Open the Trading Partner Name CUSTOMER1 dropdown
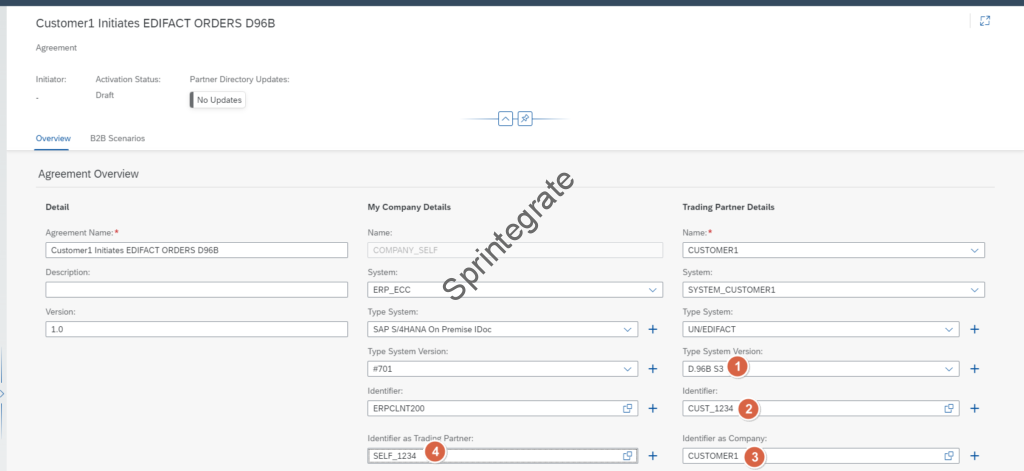This screenshot has height=471, width=1024. (974, 250)
